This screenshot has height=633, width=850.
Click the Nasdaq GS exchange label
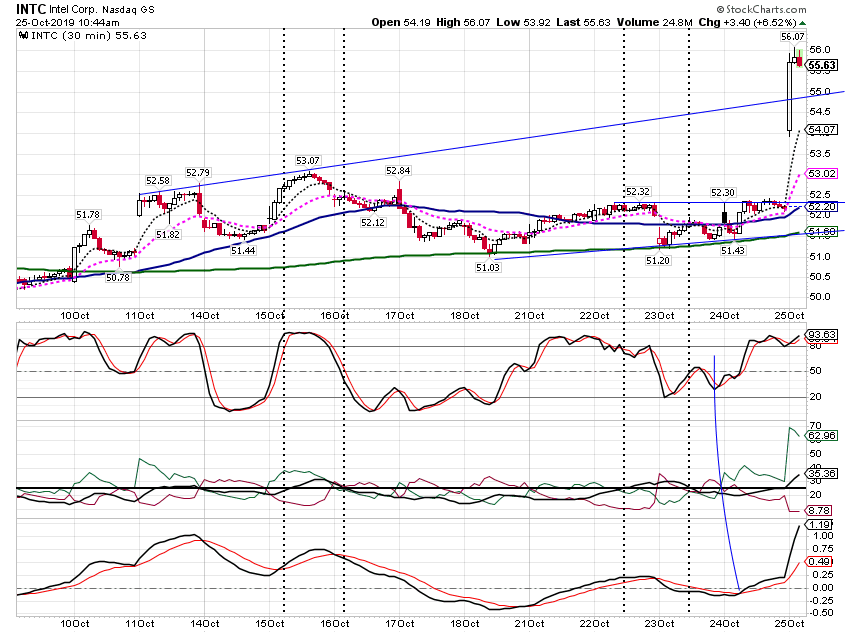click(128, 10)
